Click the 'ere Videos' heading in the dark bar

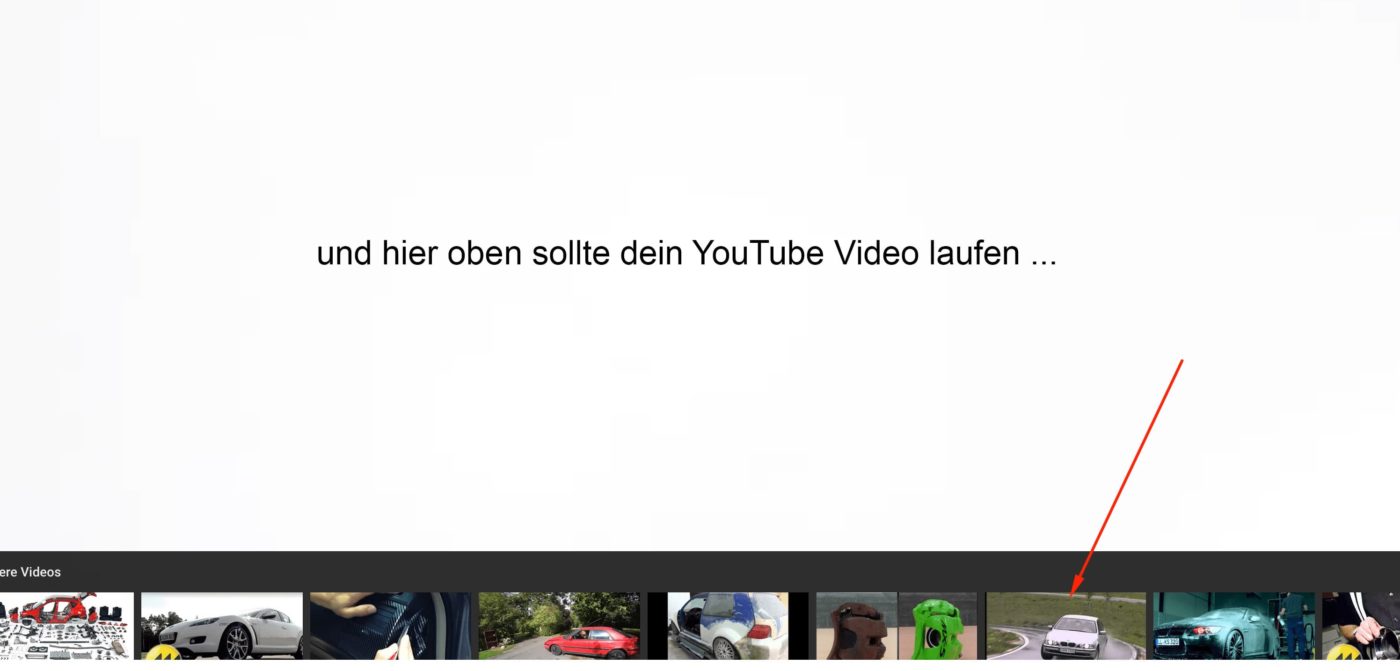30,572
